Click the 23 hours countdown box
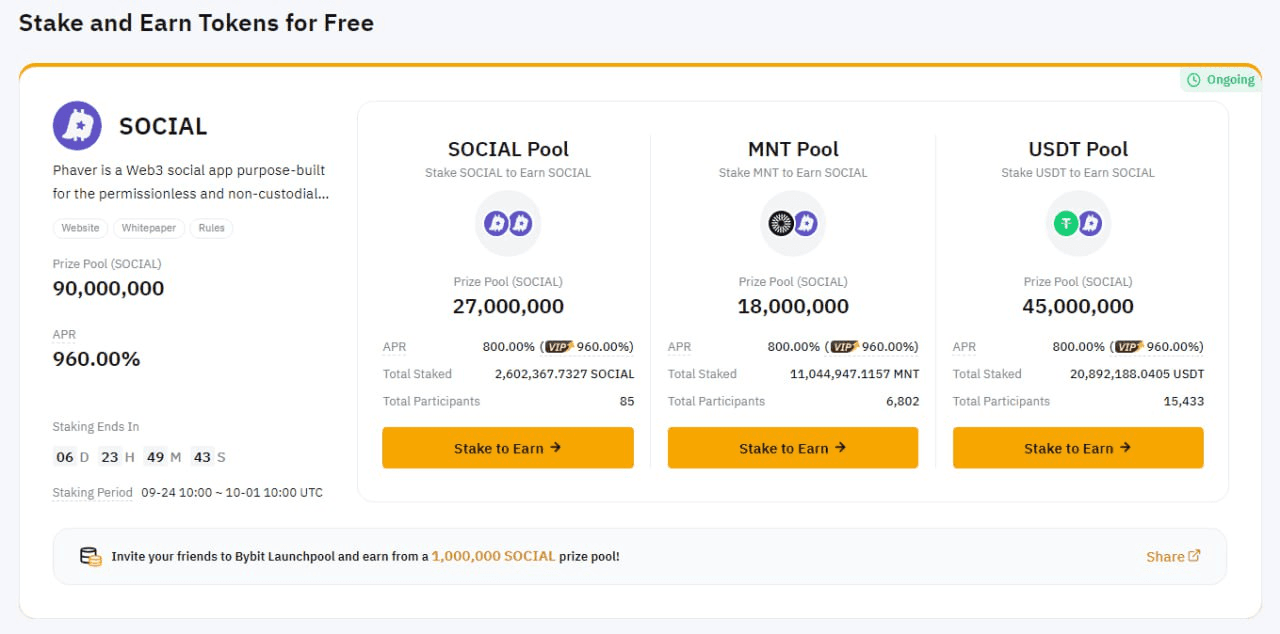The image size is (1280, 634). tap(110, 457)
